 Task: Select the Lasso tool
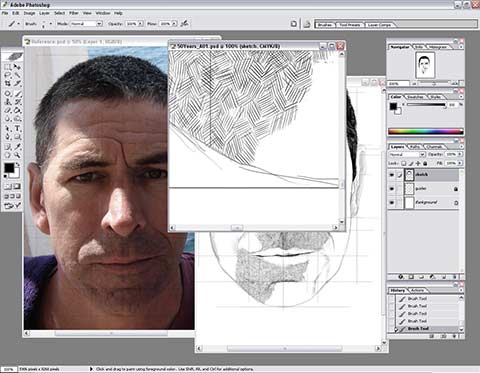(8, 75)
